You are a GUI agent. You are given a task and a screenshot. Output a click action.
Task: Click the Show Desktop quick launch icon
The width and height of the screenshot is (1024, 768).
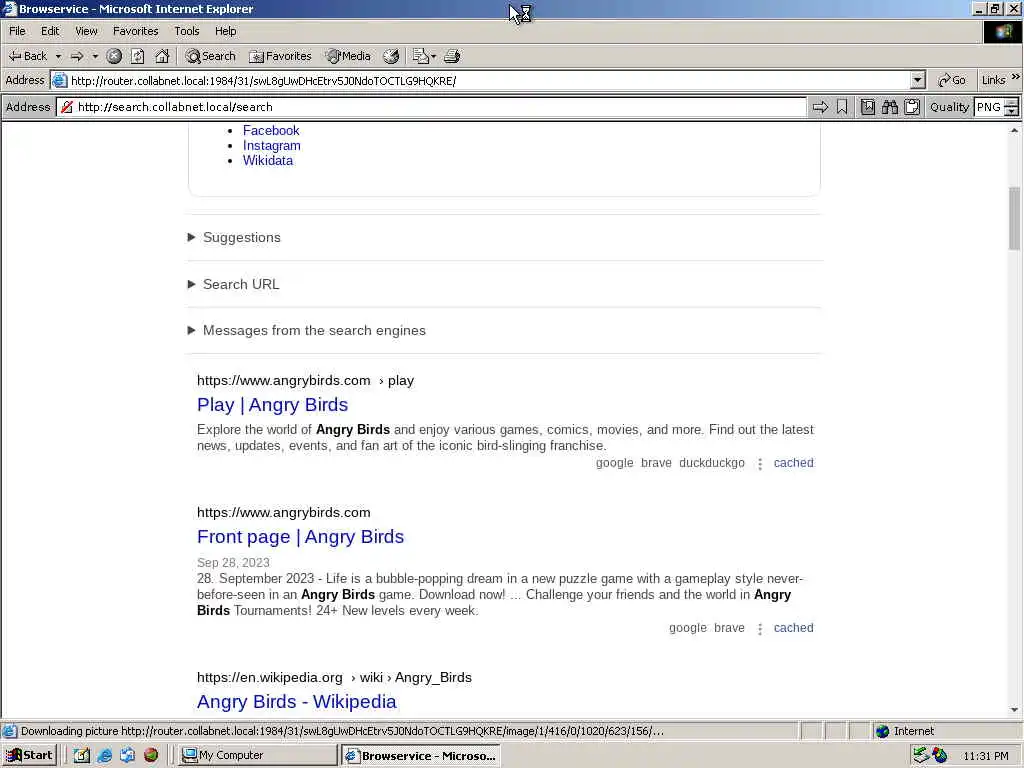click(x=82, y=756)
